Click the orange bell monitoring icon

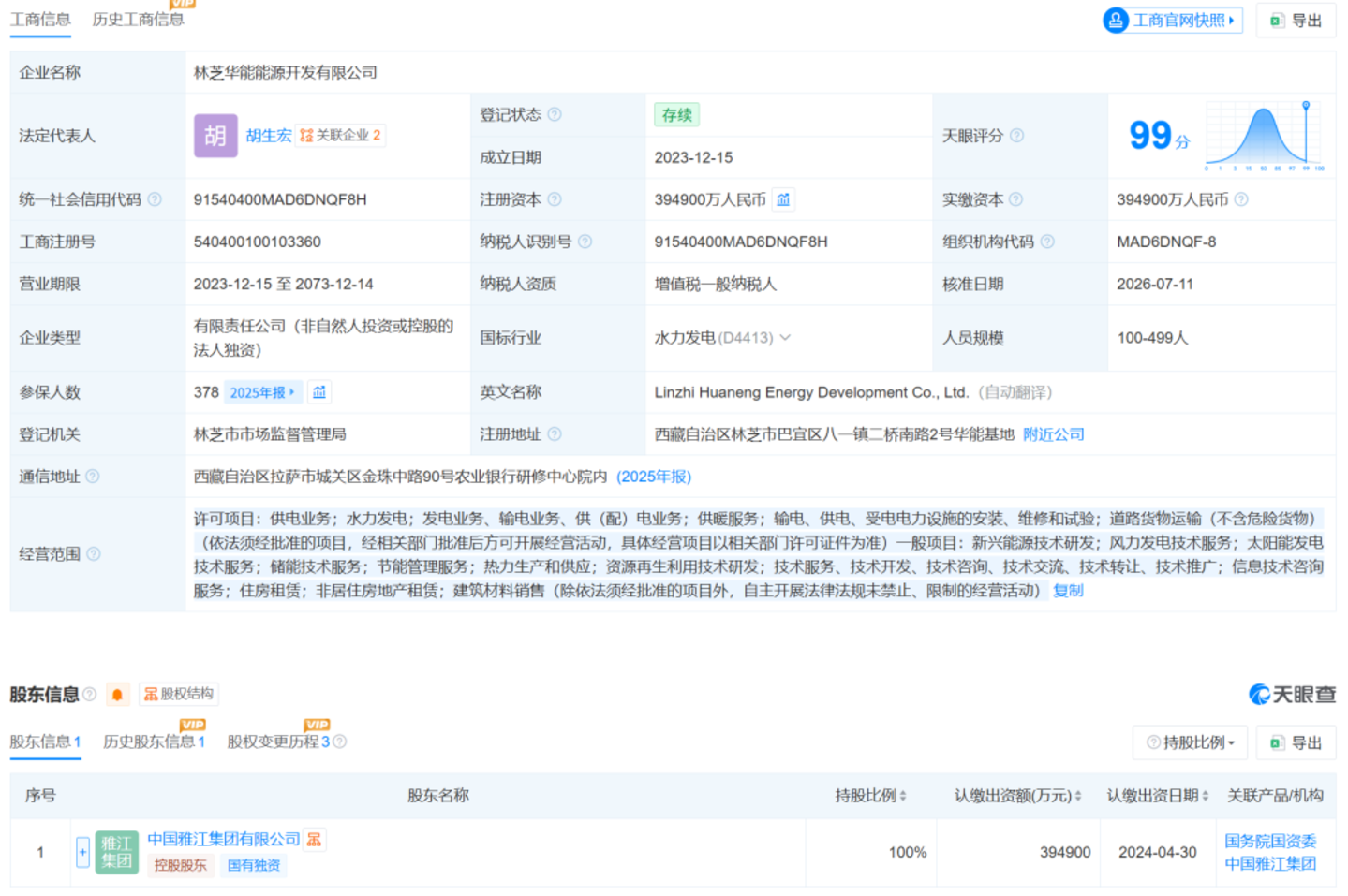point(117,694)
